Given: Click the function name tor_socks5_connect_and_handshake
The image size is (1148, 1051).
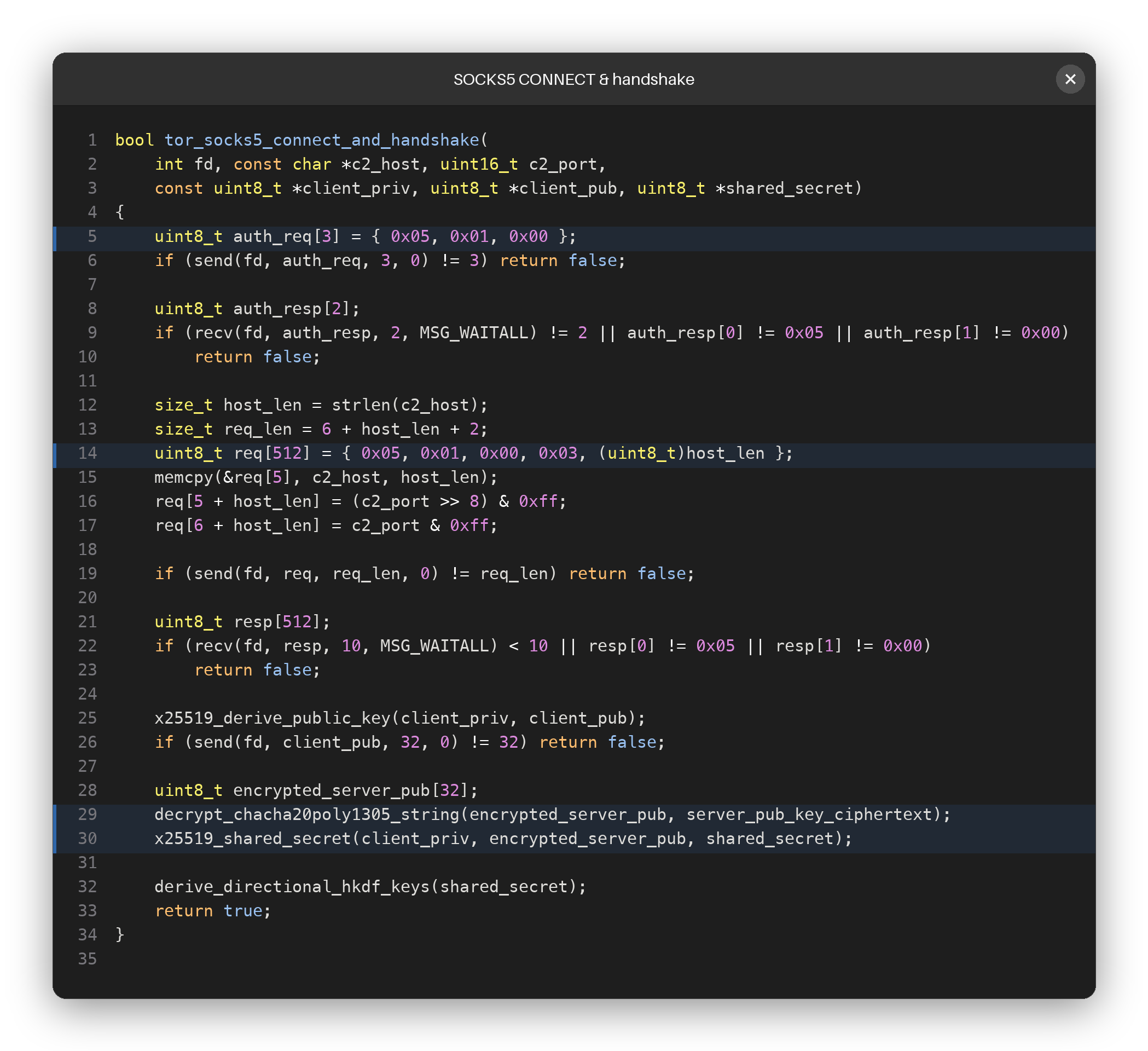Looking at the screenshot, I should (x=322, y=140).
